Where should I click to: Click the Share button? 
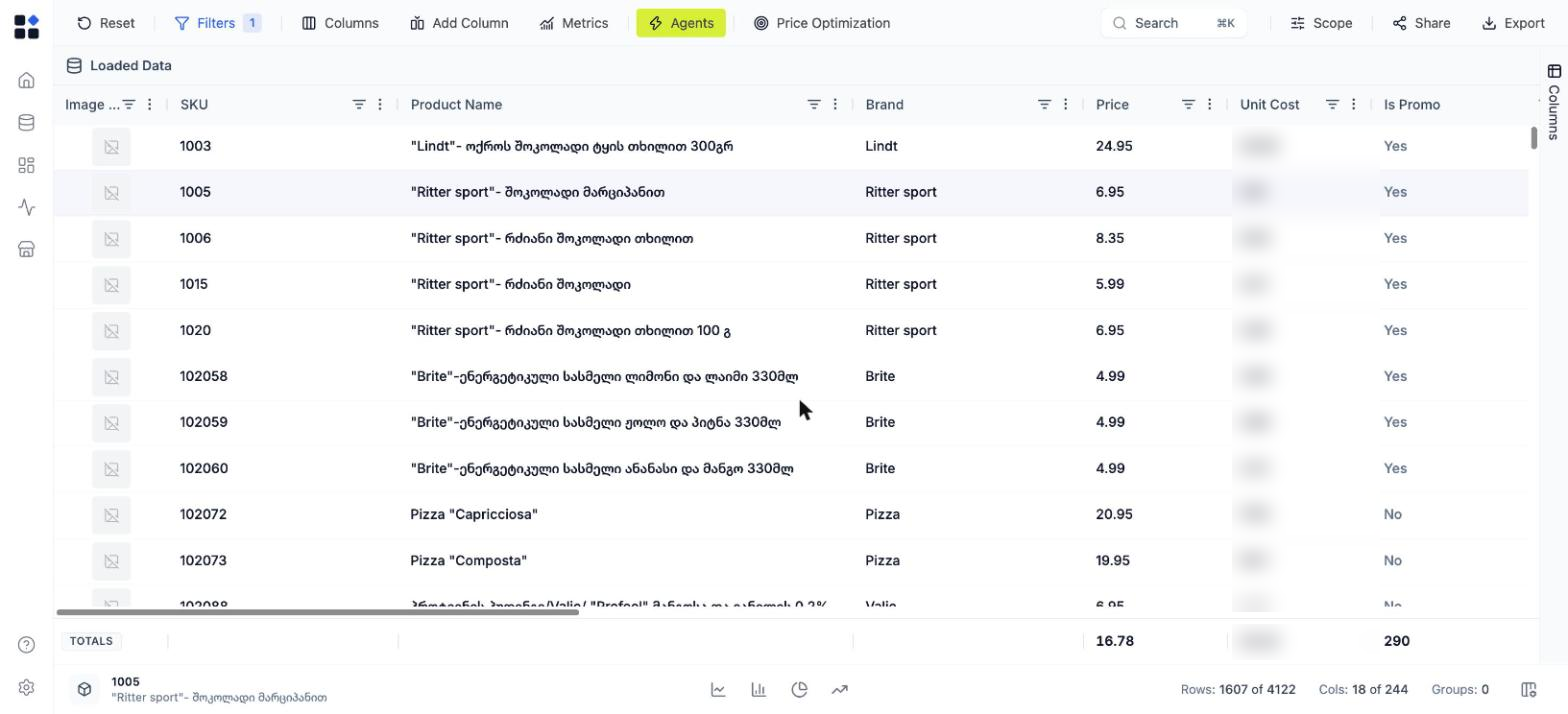point(1421,23)
